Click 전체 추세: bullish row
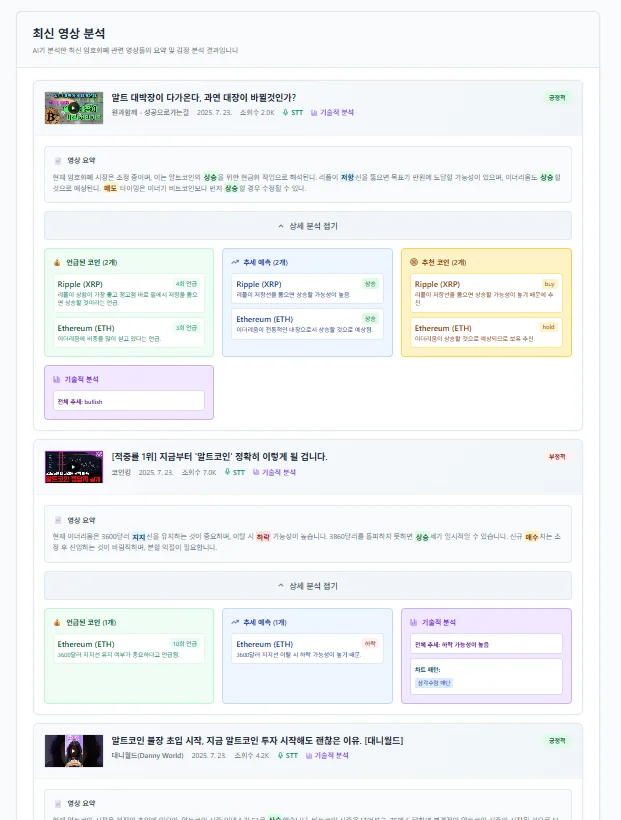 tap(129, 401)
